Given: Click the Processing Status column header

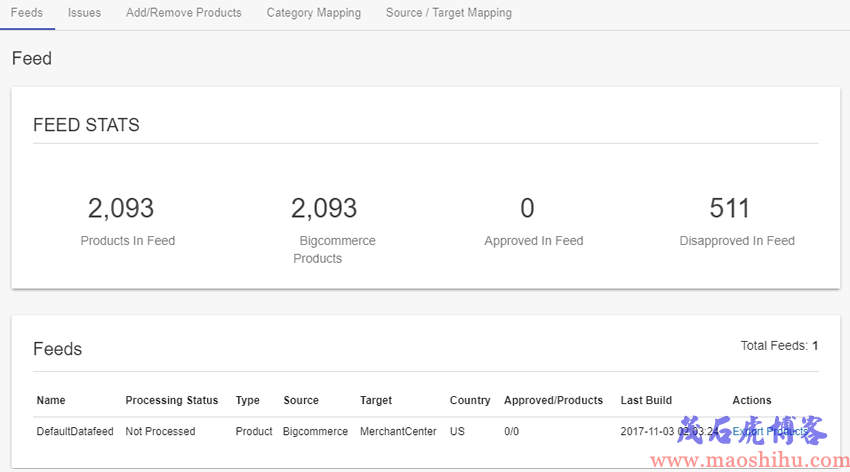Looking at the screenshot, I should 172,400.
